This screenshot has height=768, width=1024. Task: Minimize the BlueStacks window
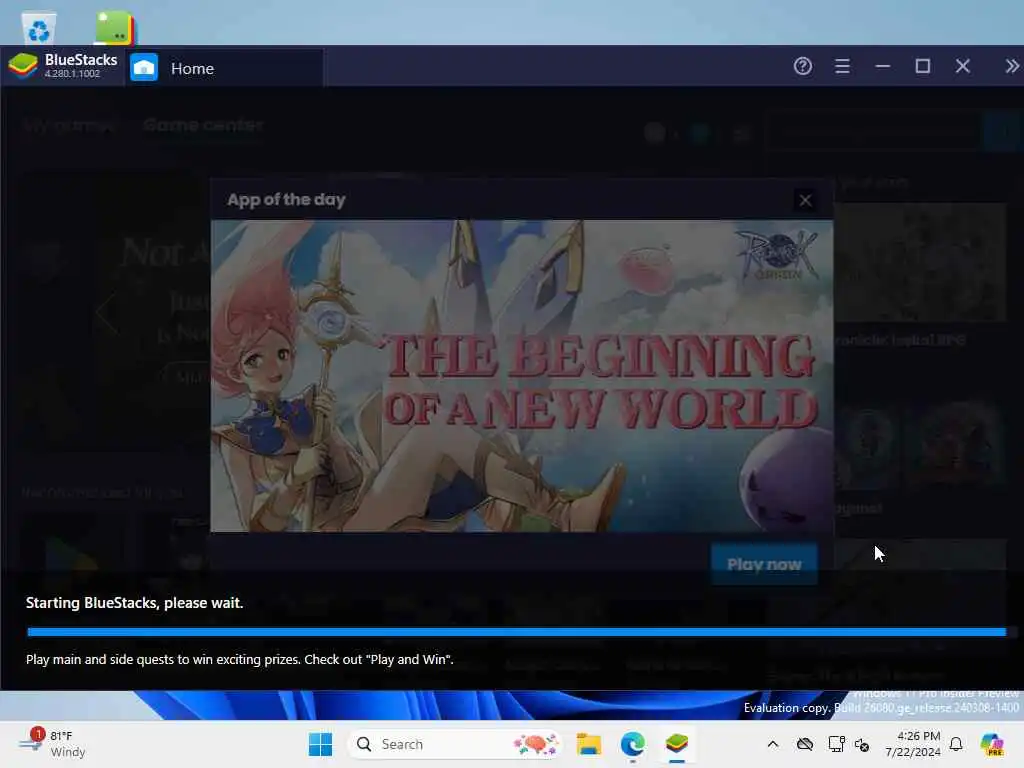883,66
